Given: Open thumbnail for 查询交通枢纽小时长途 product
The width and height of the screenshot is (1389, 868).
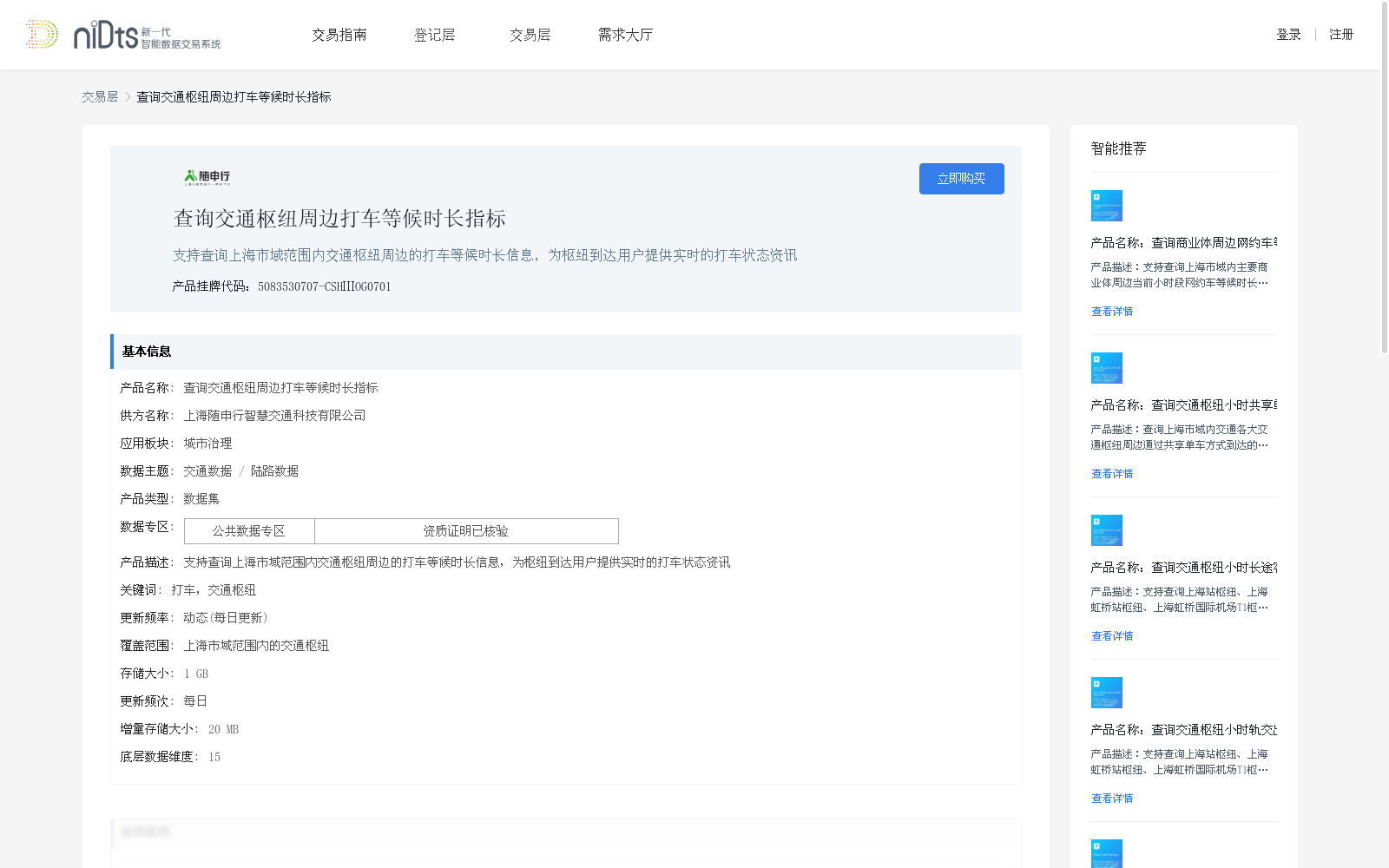Looking at the screenshot, I should coord(1107,530).
